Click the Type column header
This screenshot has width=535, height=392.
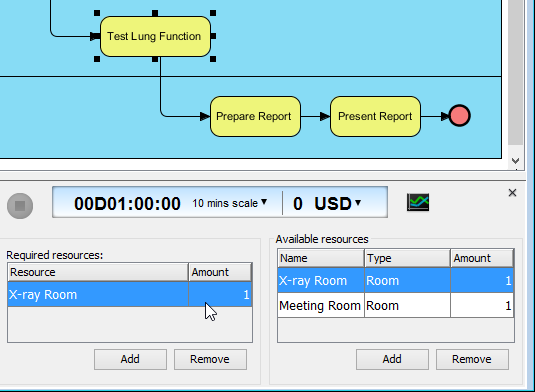pos(407,258)
